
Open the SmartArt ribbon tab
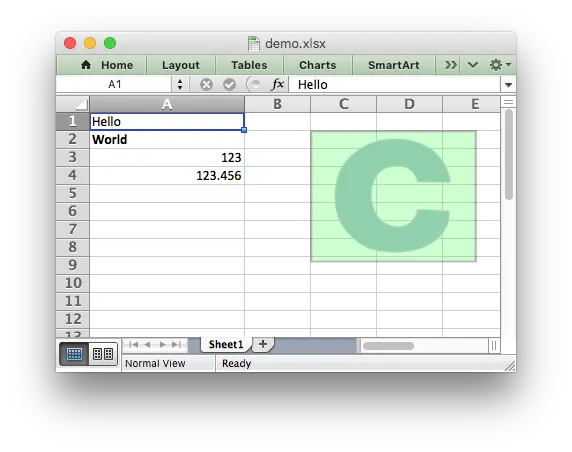(x=393, y=65)
